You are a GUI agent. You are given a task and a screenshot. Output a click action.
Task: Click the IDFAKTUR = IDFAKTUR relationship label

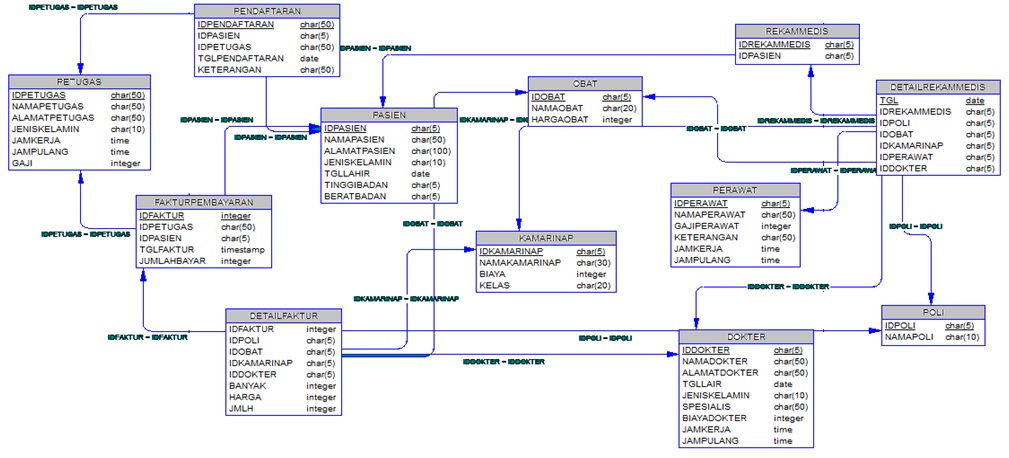pos(148,337)
